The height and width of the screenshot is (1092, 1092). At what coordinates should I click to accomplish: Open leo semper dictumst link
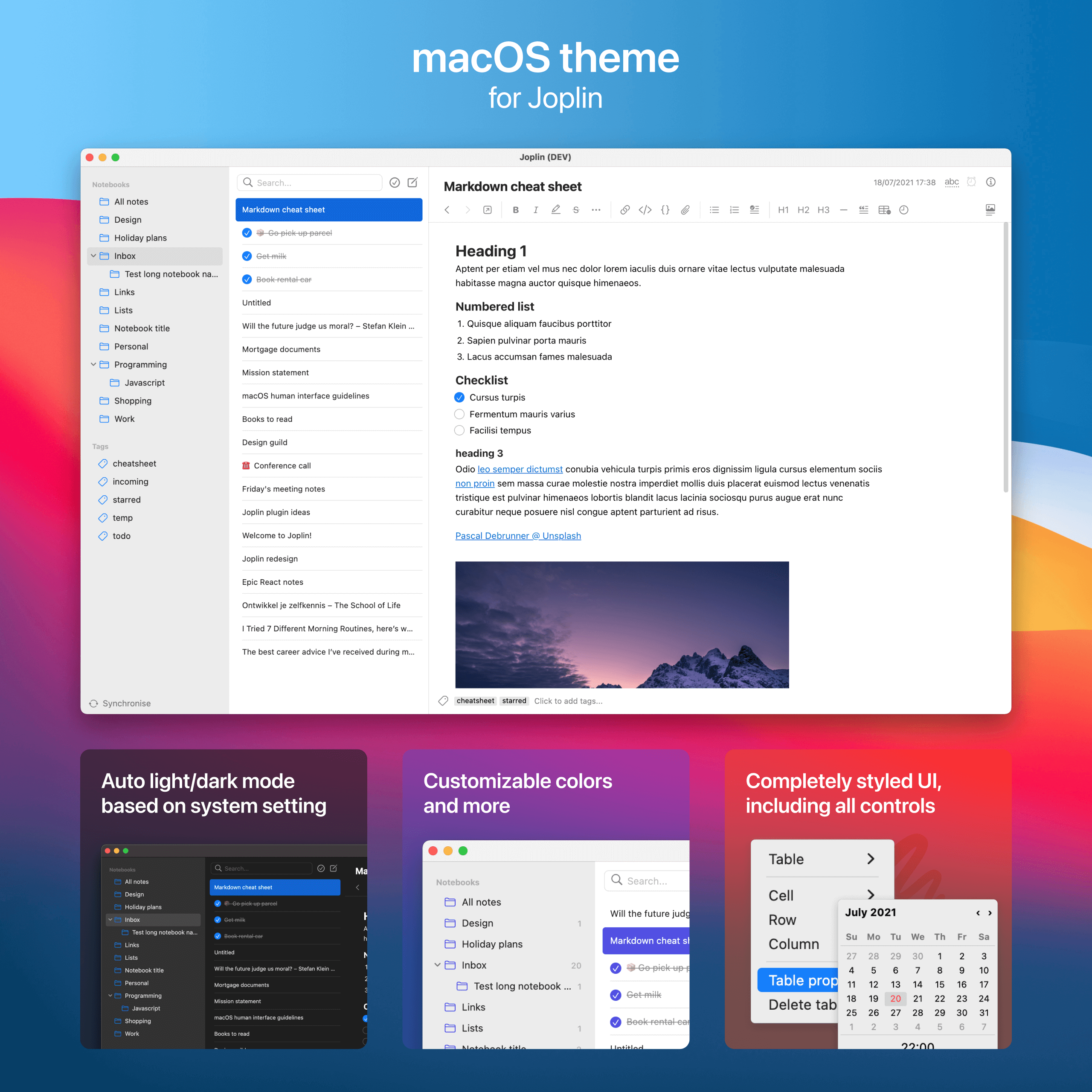click(520, 469)
